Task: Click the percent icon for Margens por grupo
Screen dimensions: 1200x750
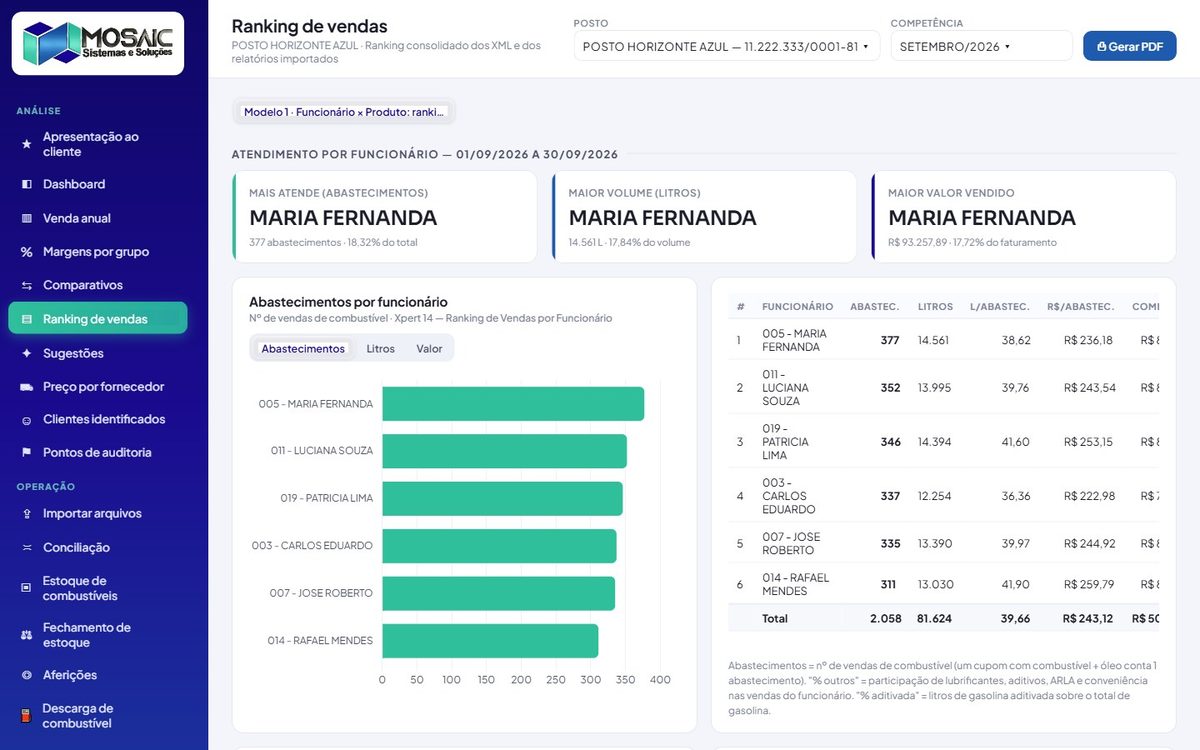Action: point(27,252)
